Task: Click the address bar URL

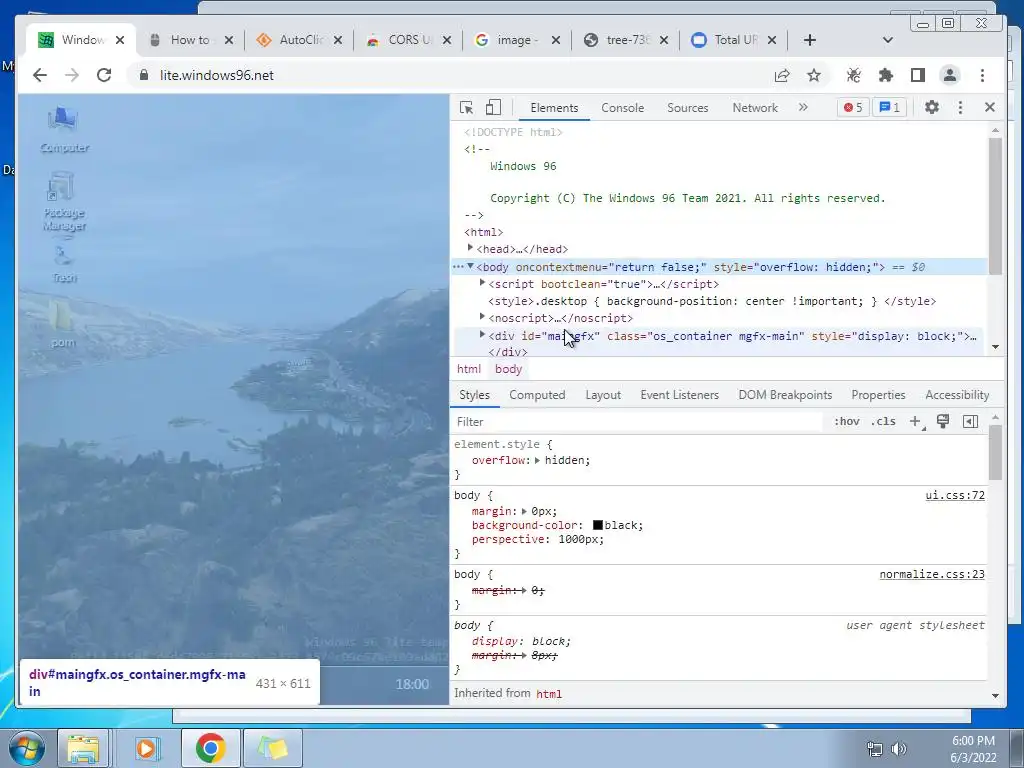Action: 217,75
